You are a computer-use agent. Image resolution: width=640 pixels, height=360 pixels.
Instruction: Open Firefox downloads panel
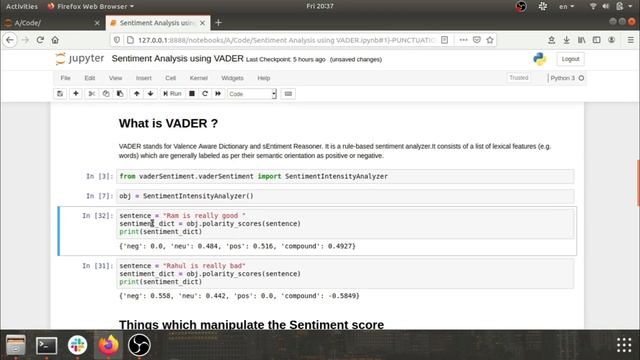click(x=567, y=40)
